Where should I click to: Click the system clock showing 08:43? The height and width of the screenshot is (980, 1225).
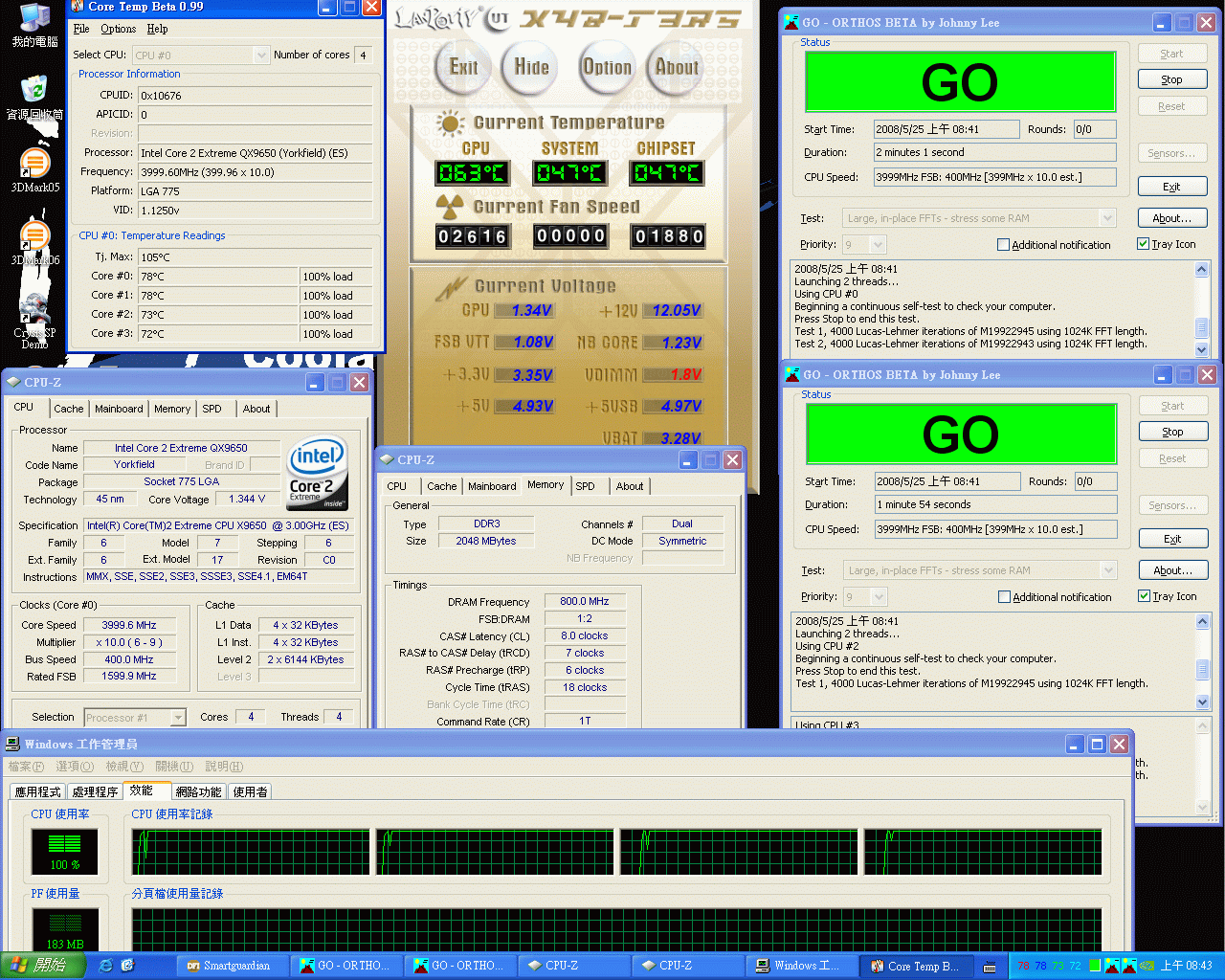(x=1186, y=966)
